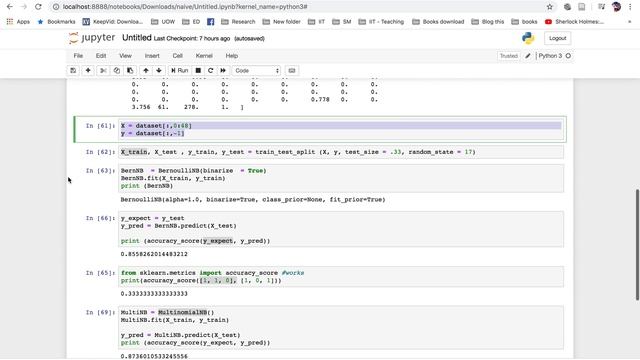This screenshot has width=640, height=360.
Task: Open the Cell menu
Action: click(x=178, y=56)
